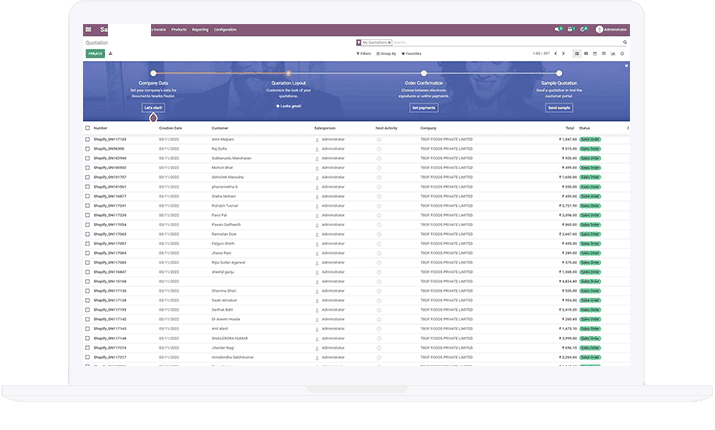Click the import records download icon
Screen dimensions: 715x430
pyautogui.click(x=111, y=53)
